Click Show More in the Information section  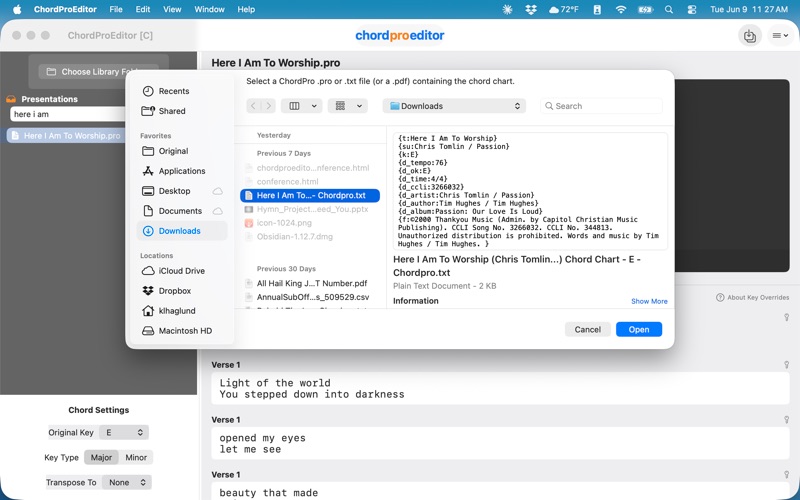(x=649, y=302)
